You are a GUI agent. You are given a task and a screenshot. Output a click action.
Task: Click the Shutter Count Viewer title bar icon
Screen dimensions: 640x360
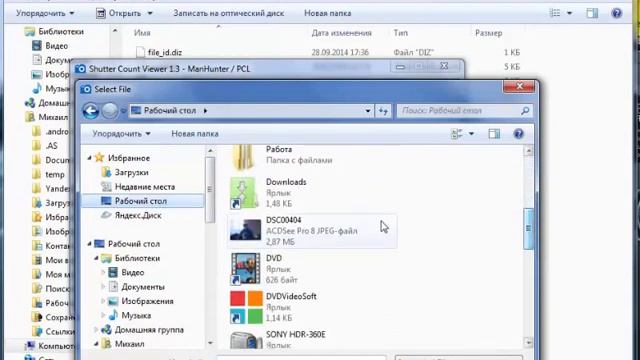81,69
